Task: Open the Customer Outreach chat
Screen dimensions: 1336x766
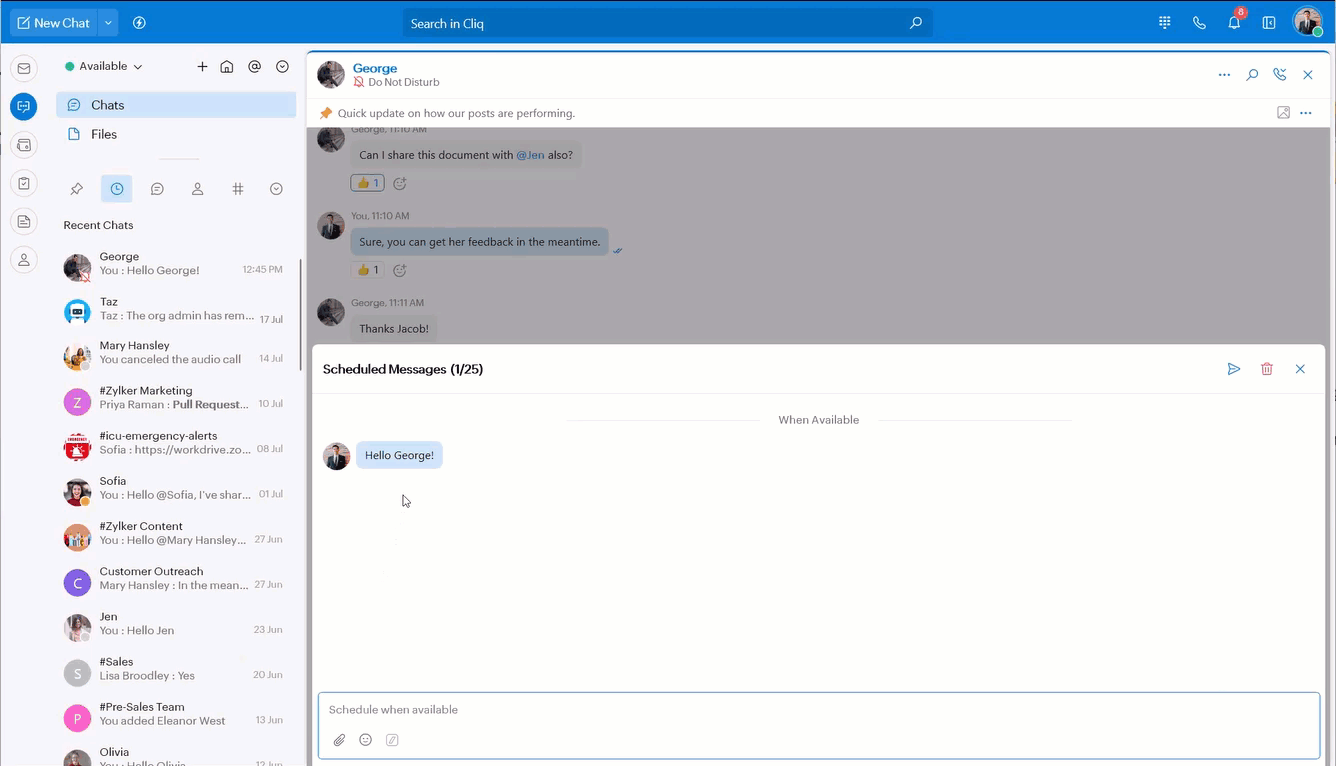Action: coord(176,581)
